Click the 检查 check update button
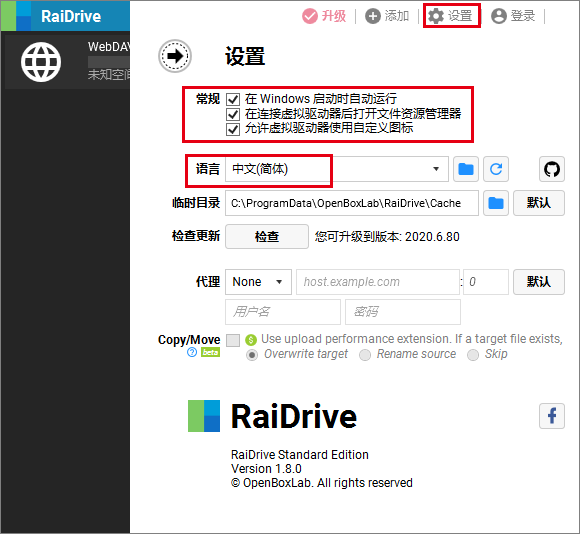580x534 pixels. point(267,236)
